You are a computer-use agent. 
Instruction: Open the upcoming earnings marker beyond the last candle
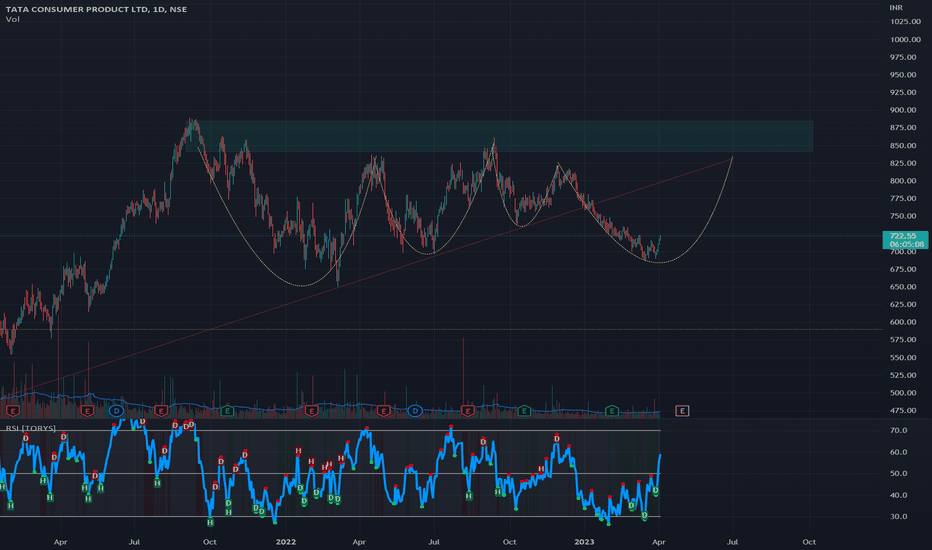tap(682, 411)
